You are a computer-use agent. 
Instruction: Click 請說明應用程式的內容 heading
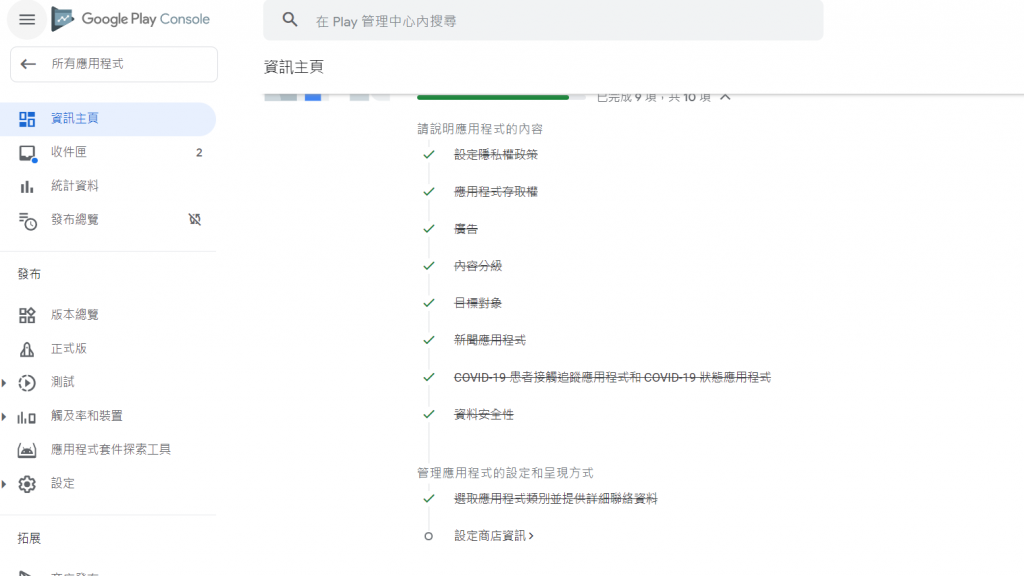tap(480, 129)
